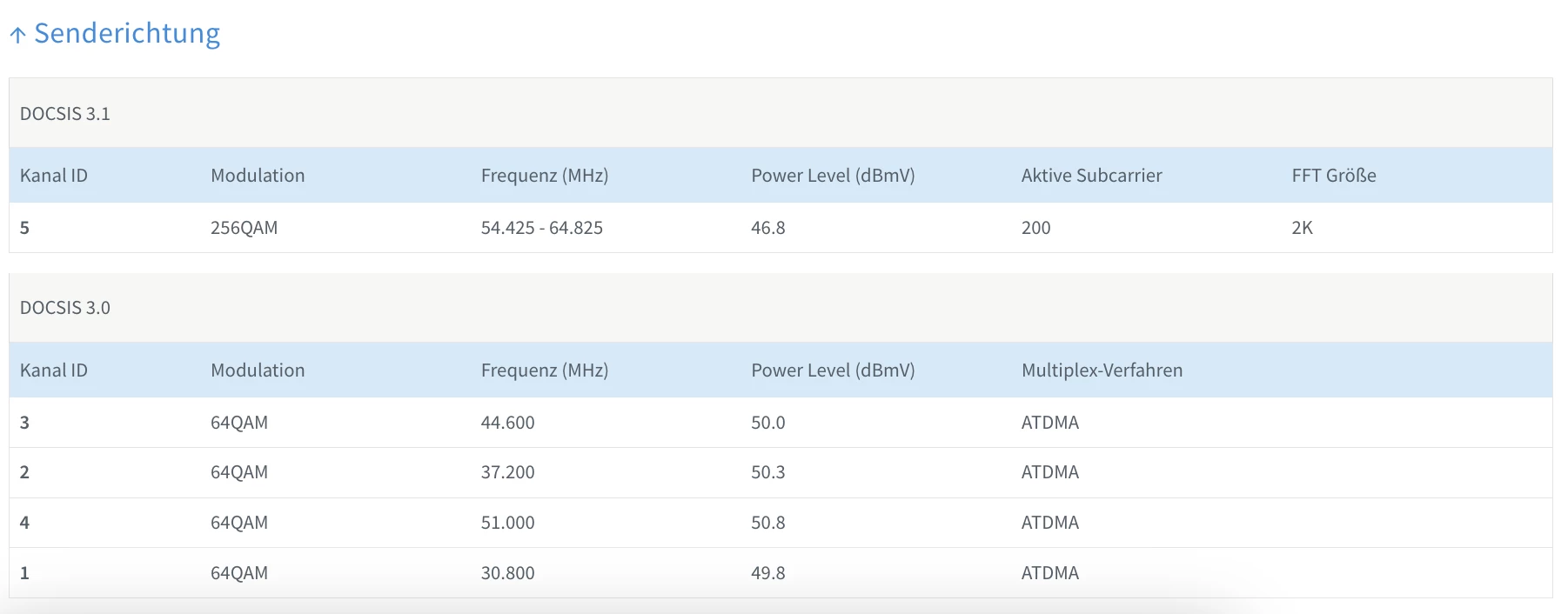Click the DOCSIS 3.0 table title
Viewport: 1568px width, 614px height.
[x=65, y=308]
